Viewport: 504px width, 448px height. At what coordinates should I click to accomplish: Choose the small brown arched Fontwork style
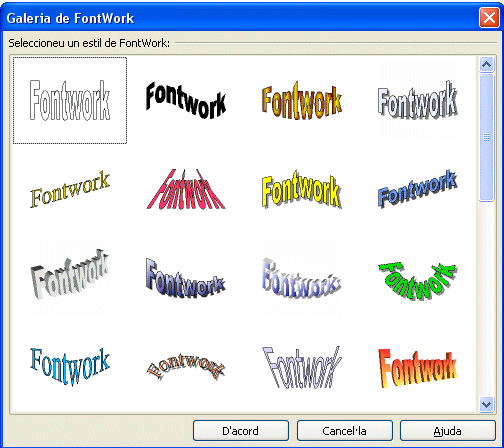coord(186,367)
